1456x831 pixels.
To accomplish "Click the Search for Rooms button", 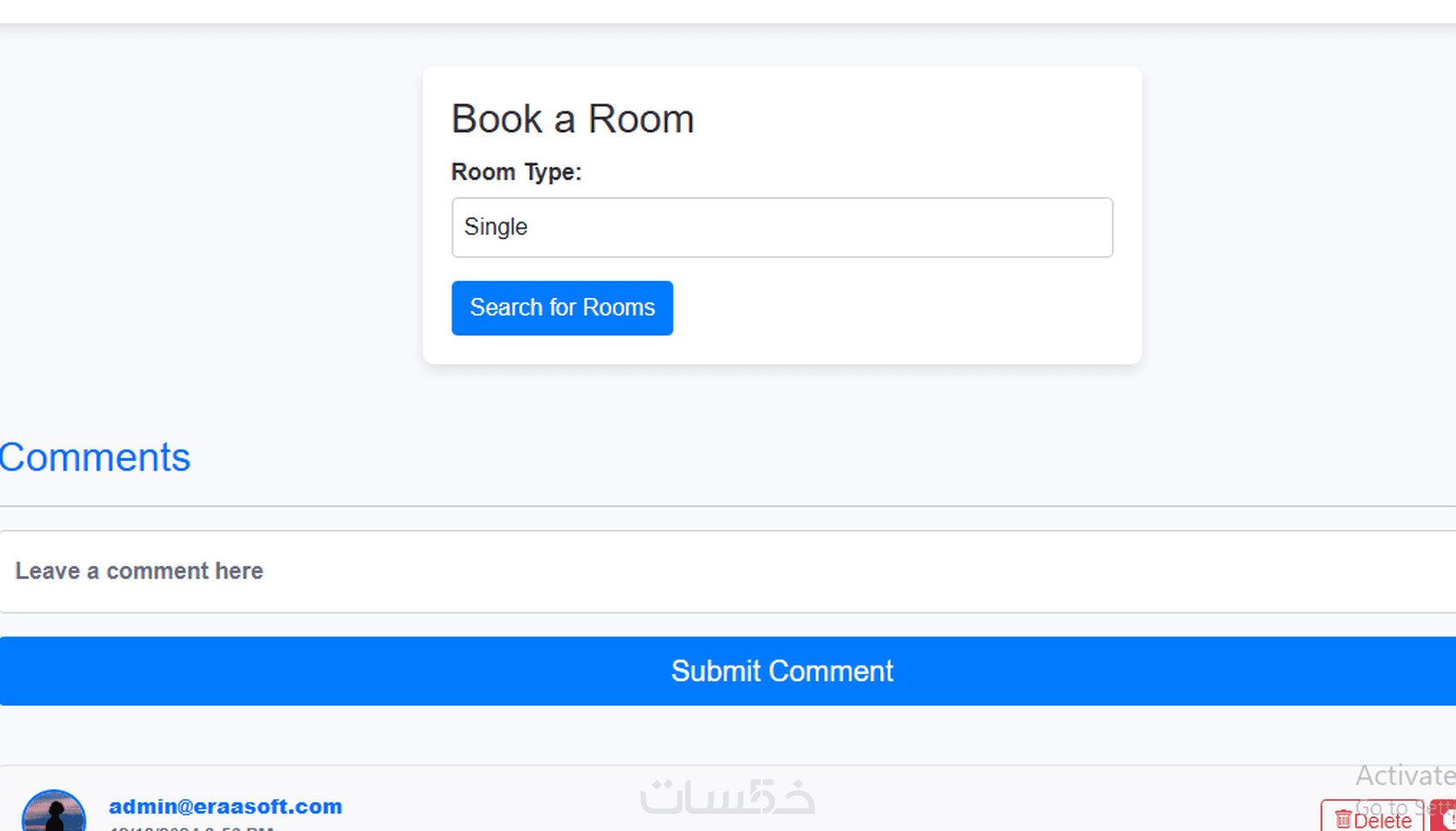I will point(562,308).
